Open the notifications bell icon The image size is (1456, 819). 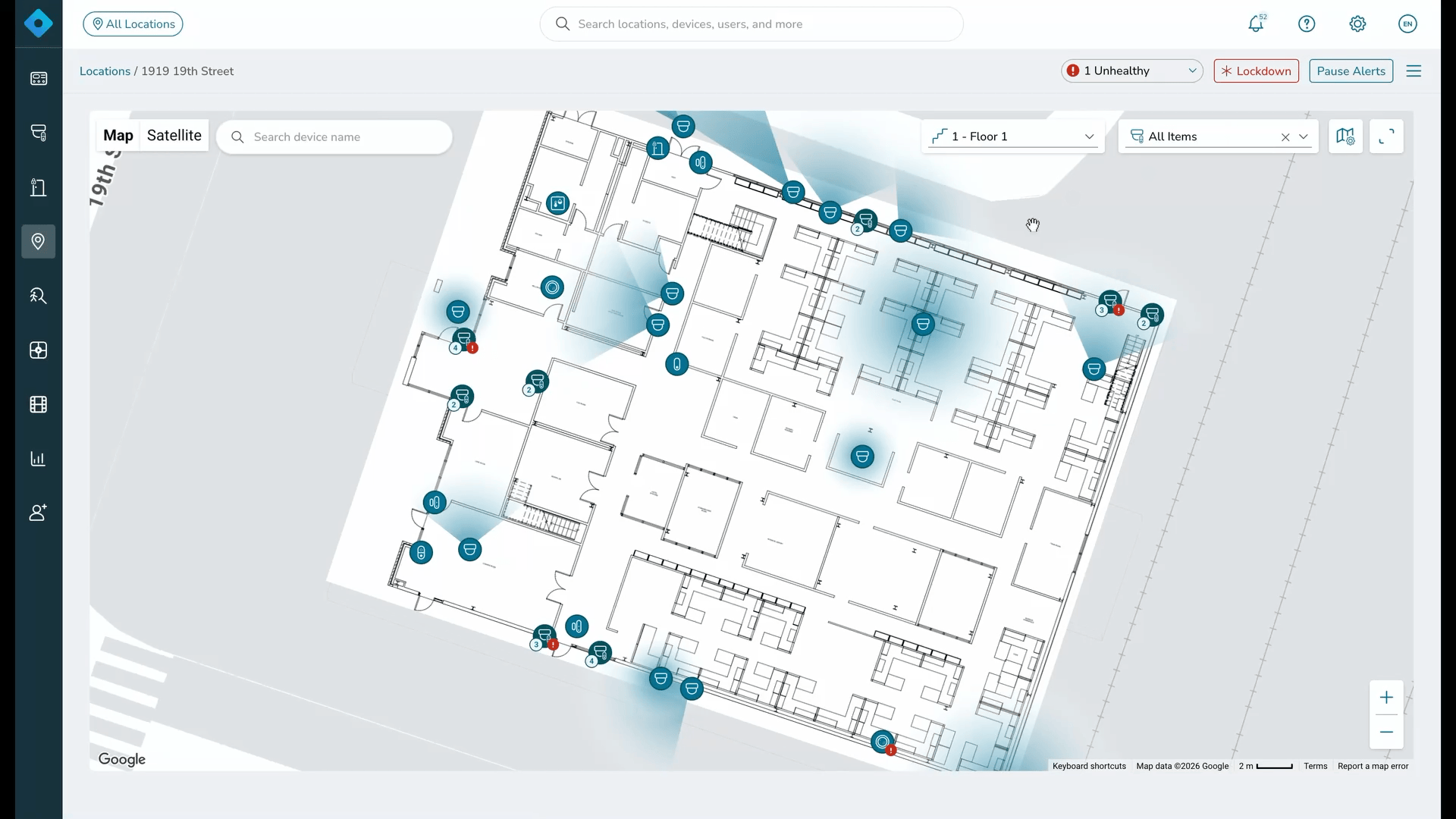point(1257,24)
